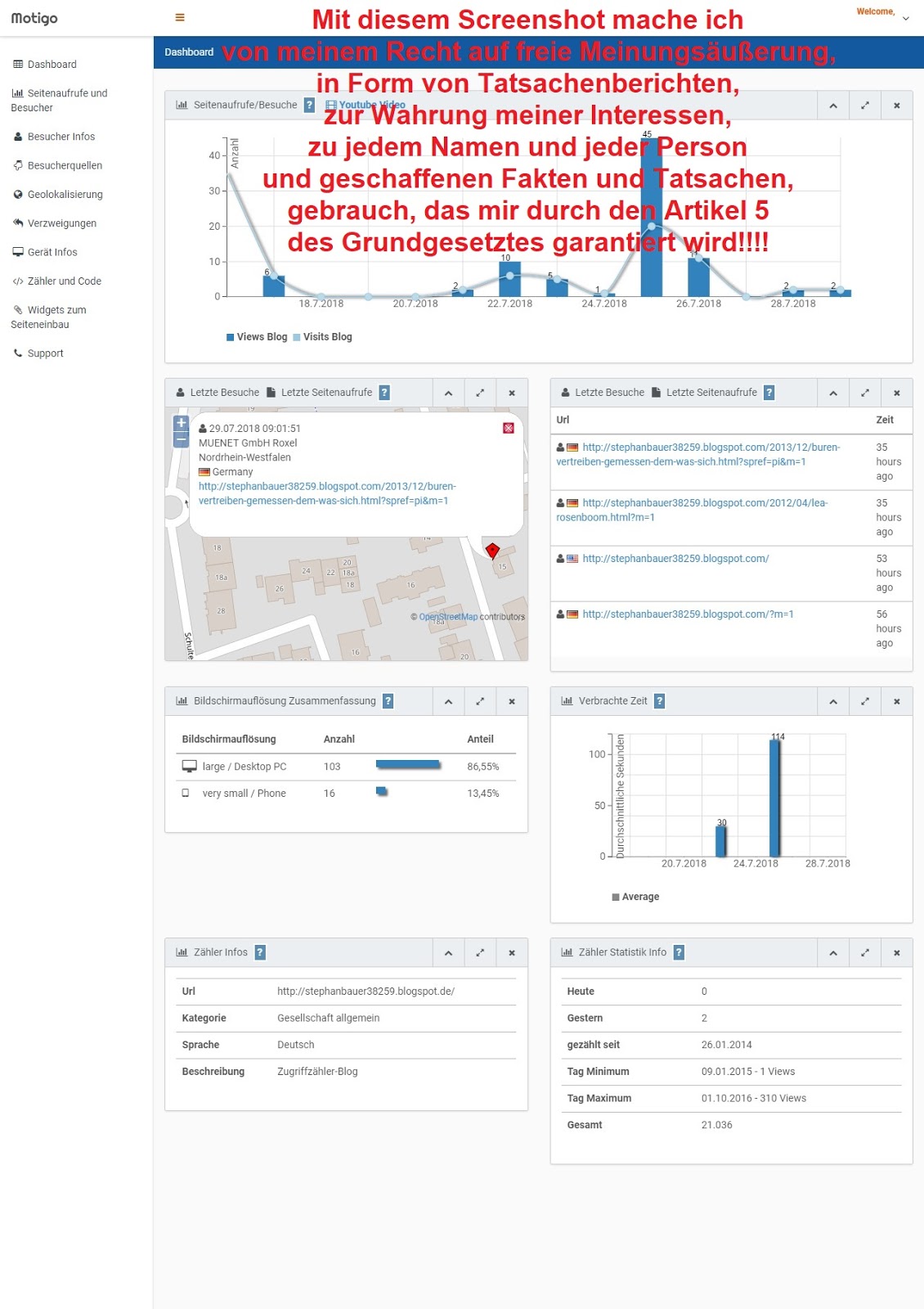Collapse Bildschirmauflösung Zusammenfassung panel

coord(448,701)
